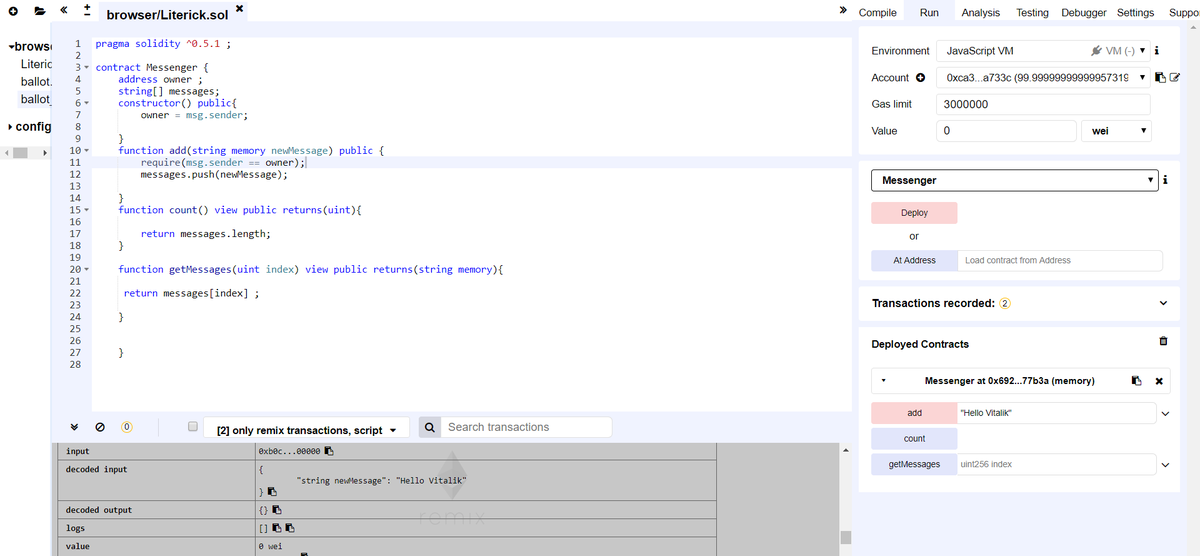This screenshot has height=556, width=1200.
Task: Copy account address to clipboard
Action: (x=1159, y=78)
